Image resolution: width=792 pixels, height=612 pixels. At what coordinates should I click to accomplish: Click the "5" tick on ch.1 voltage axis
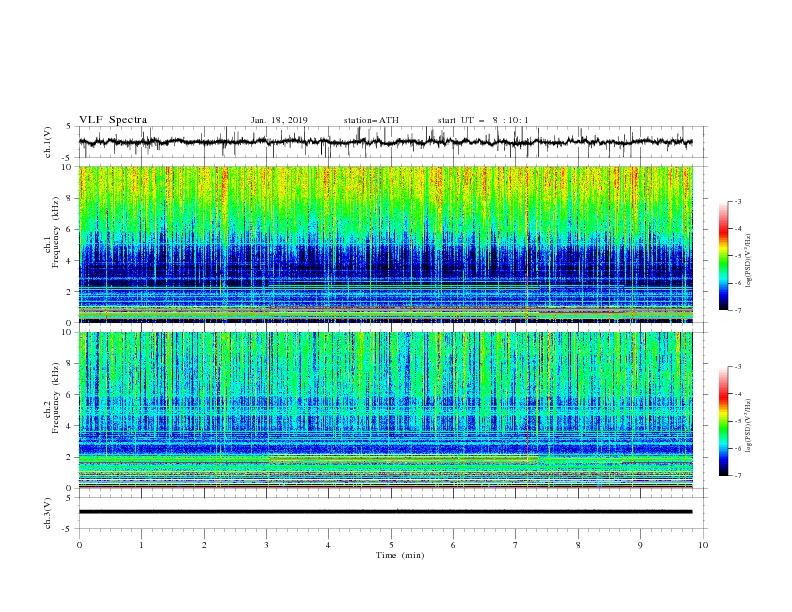point(70,127)
